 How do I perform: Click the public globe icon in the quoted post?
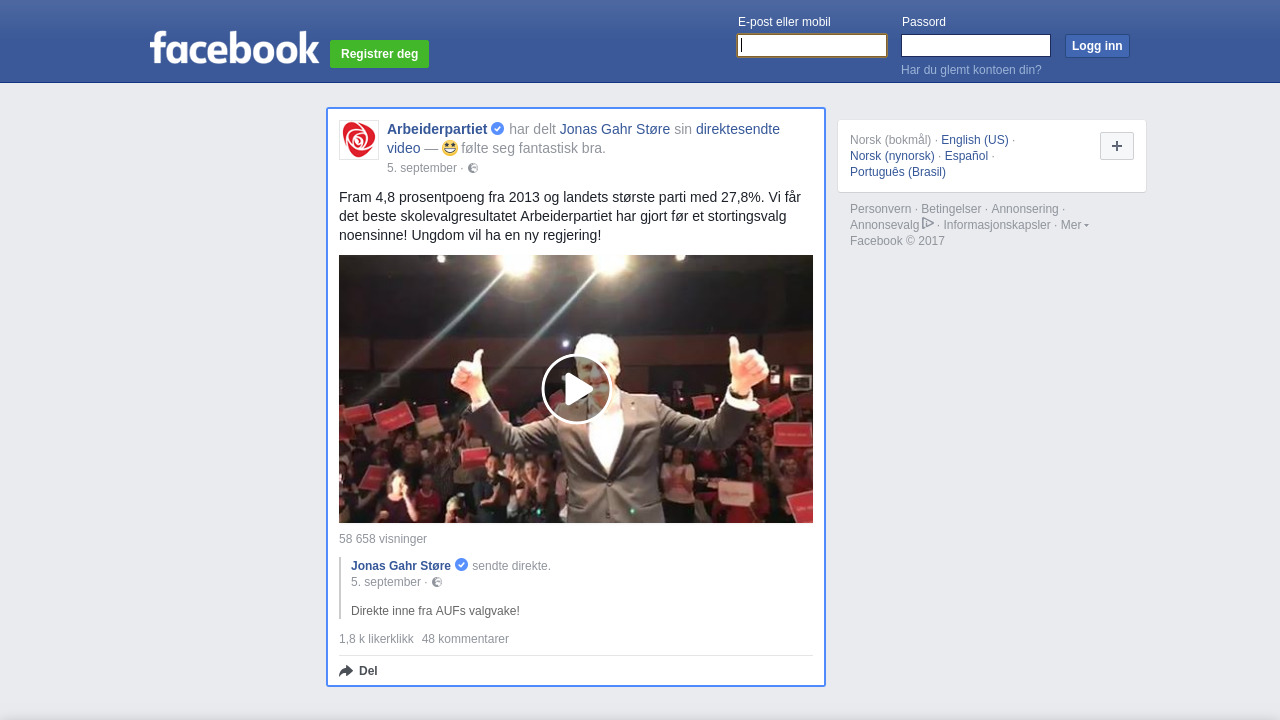437,582
